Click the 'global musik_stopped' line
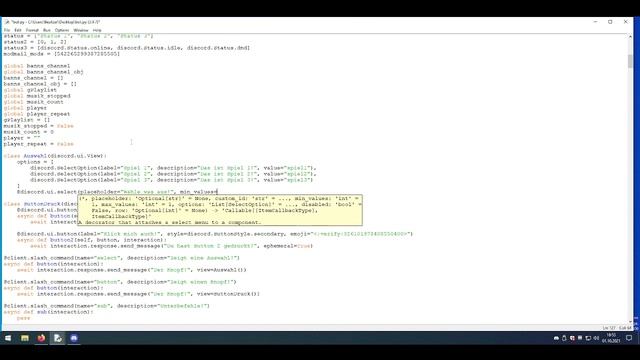 [37, 96]
